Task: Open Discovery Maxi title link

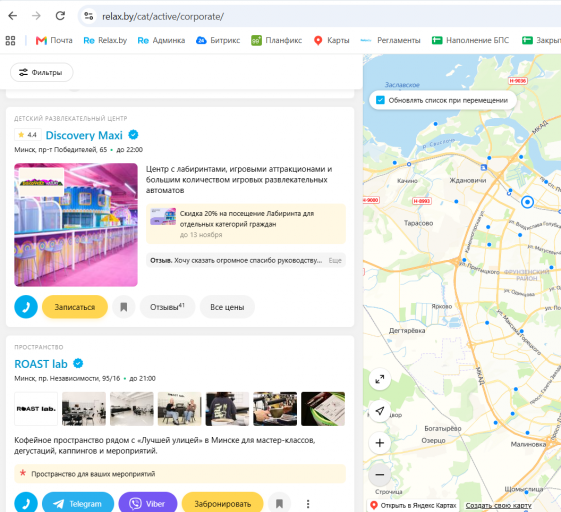Action: [84, 135]
